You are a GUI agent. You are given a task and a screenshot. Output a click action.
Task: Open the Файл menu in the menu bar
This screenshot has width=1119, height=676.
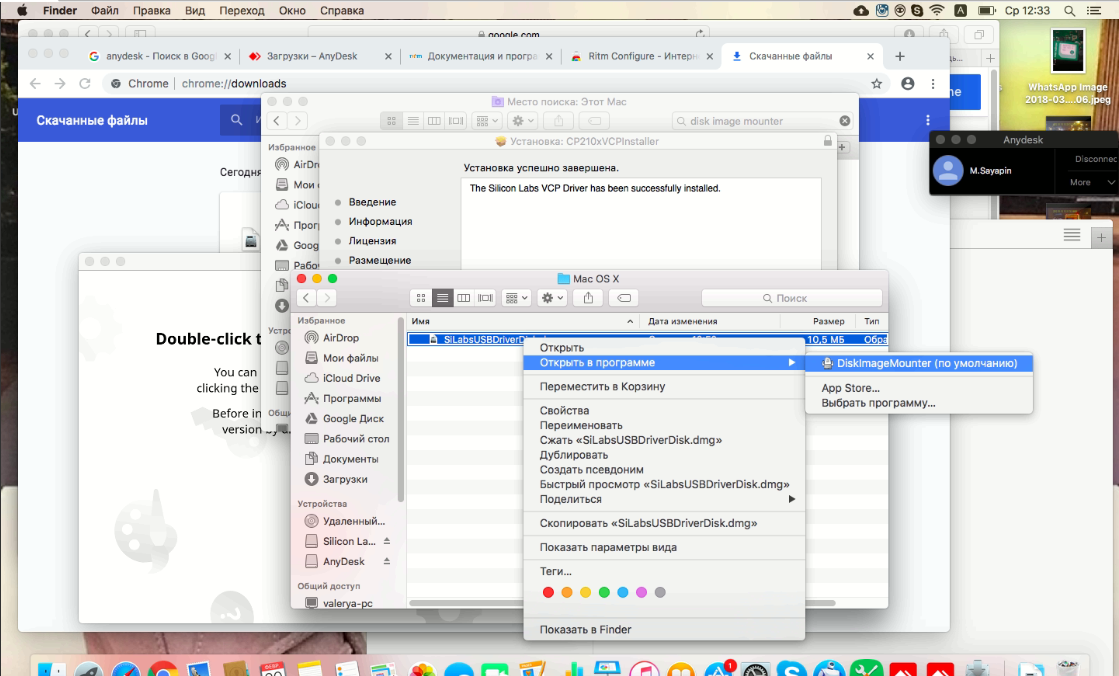[x=105, y=11]
